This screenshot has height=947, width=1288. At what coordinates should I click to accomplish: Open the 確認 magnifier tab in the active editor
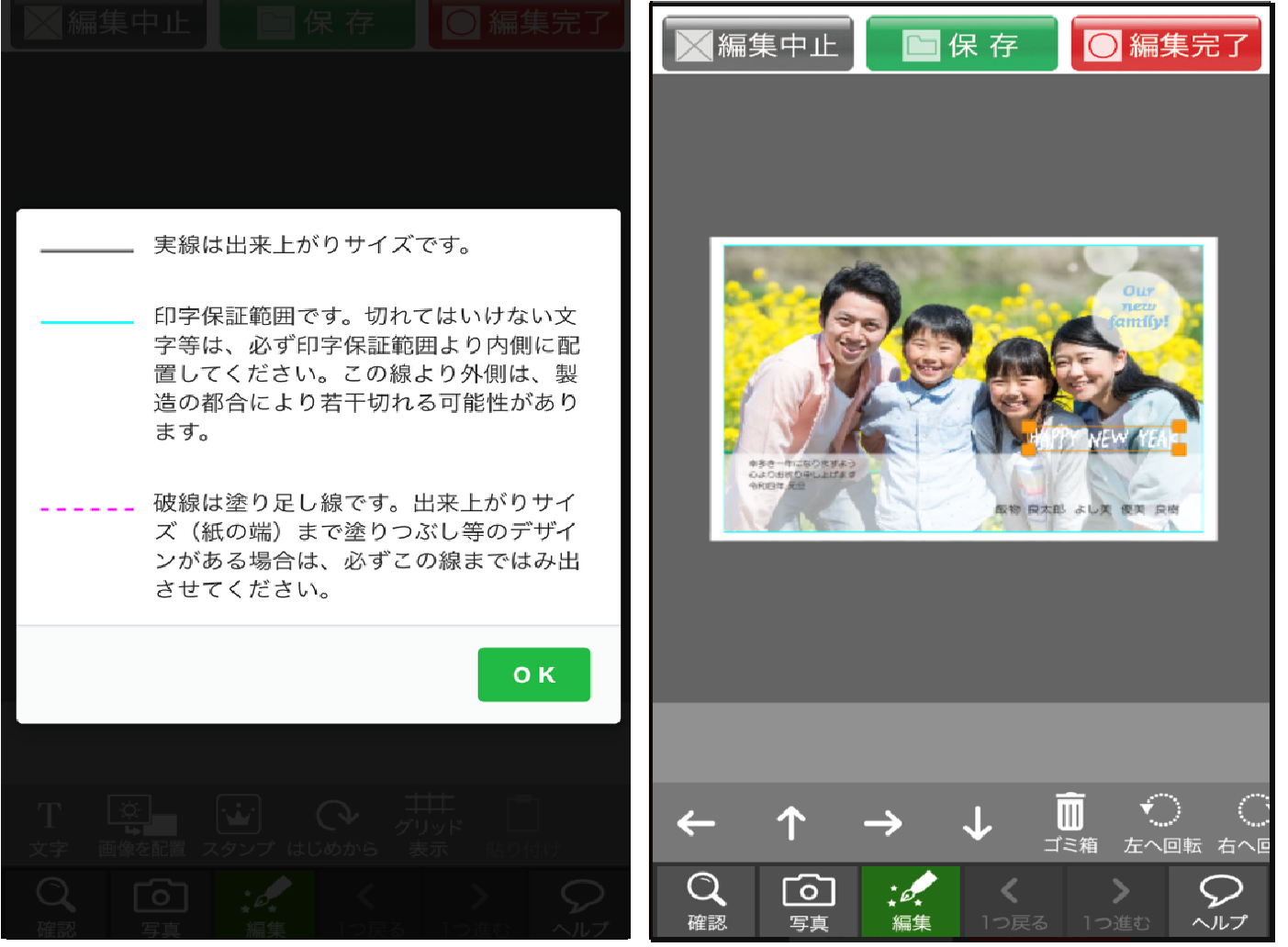(706, 902)
